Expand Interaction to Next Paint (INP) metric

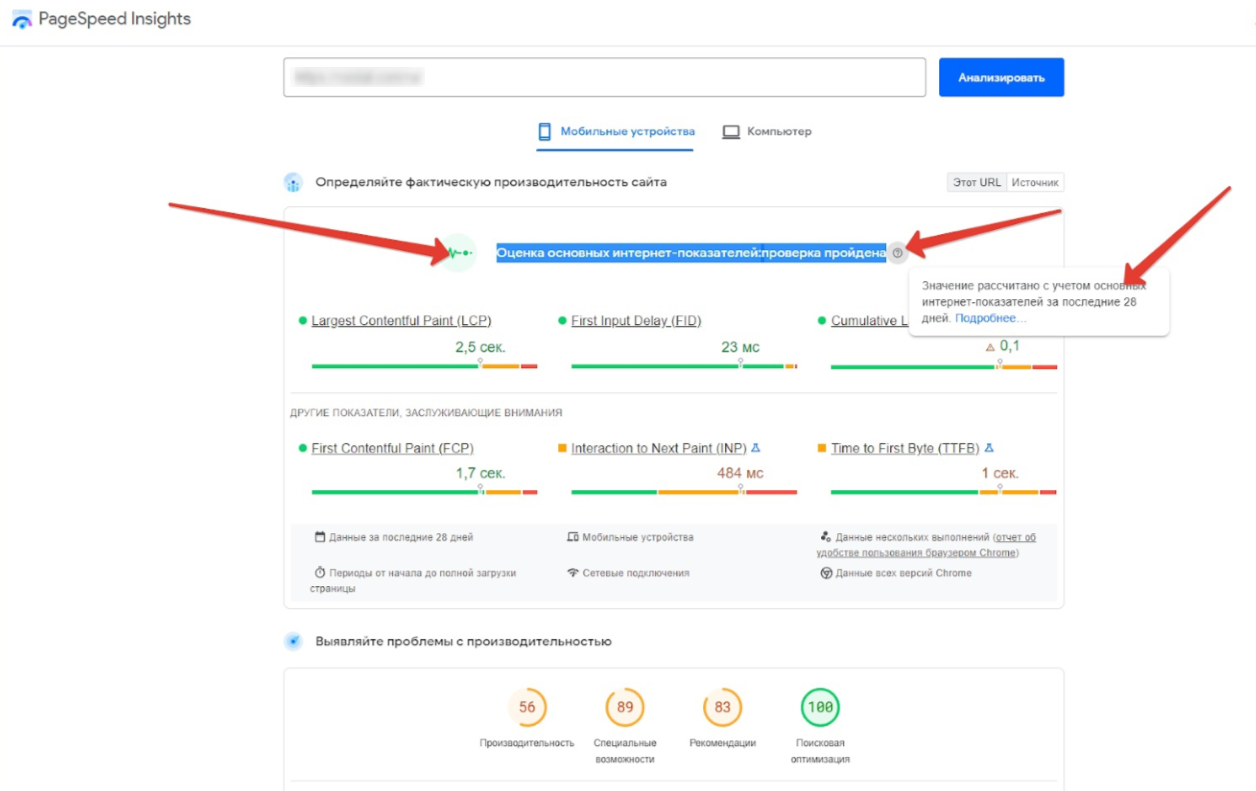pyautogui.click(x=658, y=448)
